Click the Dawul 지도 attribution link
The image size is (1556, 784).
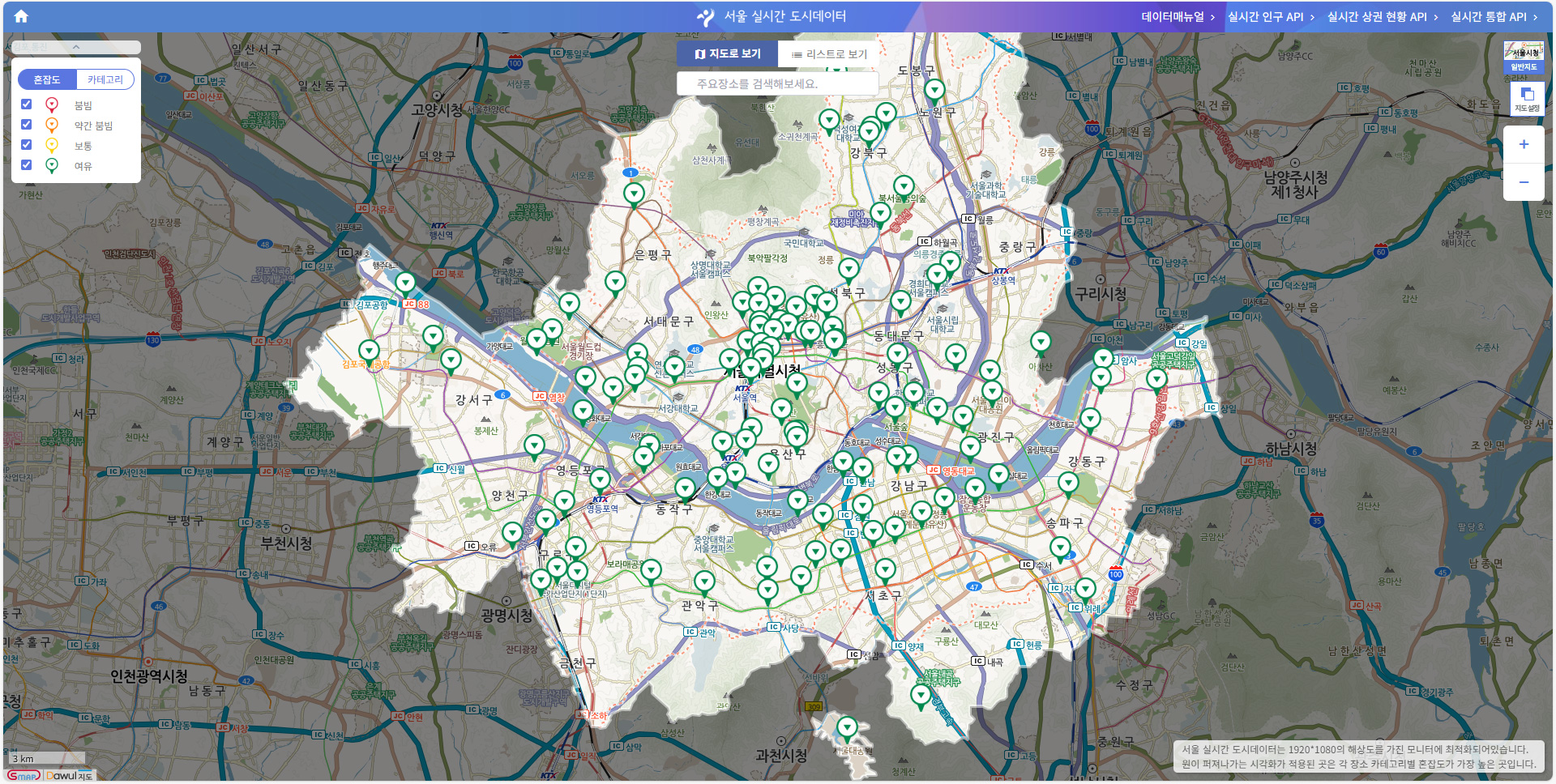(70, 775)
